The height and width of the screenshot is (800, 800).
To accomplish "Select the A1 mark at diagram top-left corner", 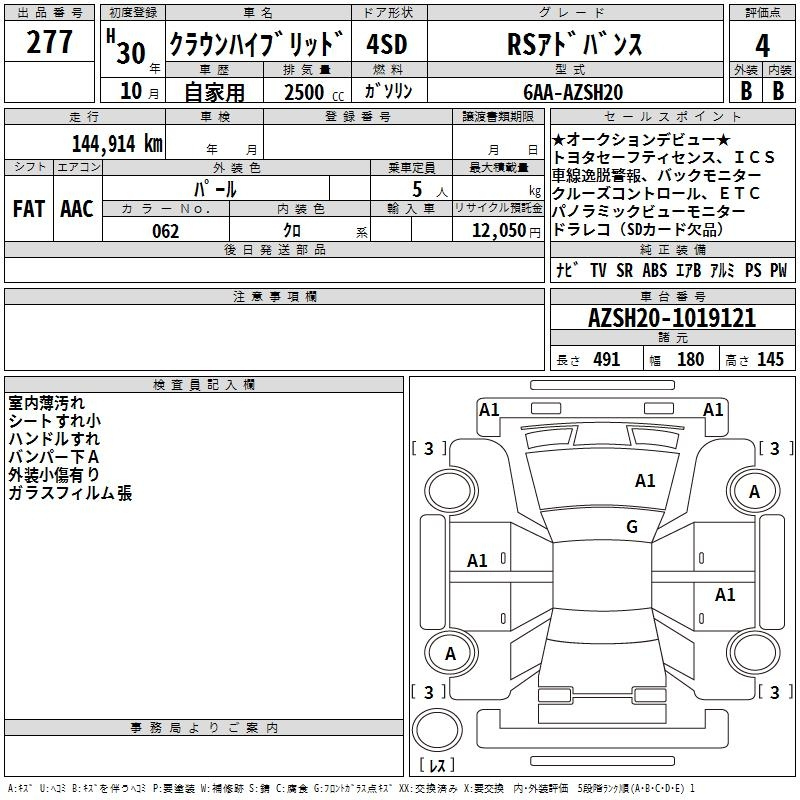I will (x=489, y=409).
